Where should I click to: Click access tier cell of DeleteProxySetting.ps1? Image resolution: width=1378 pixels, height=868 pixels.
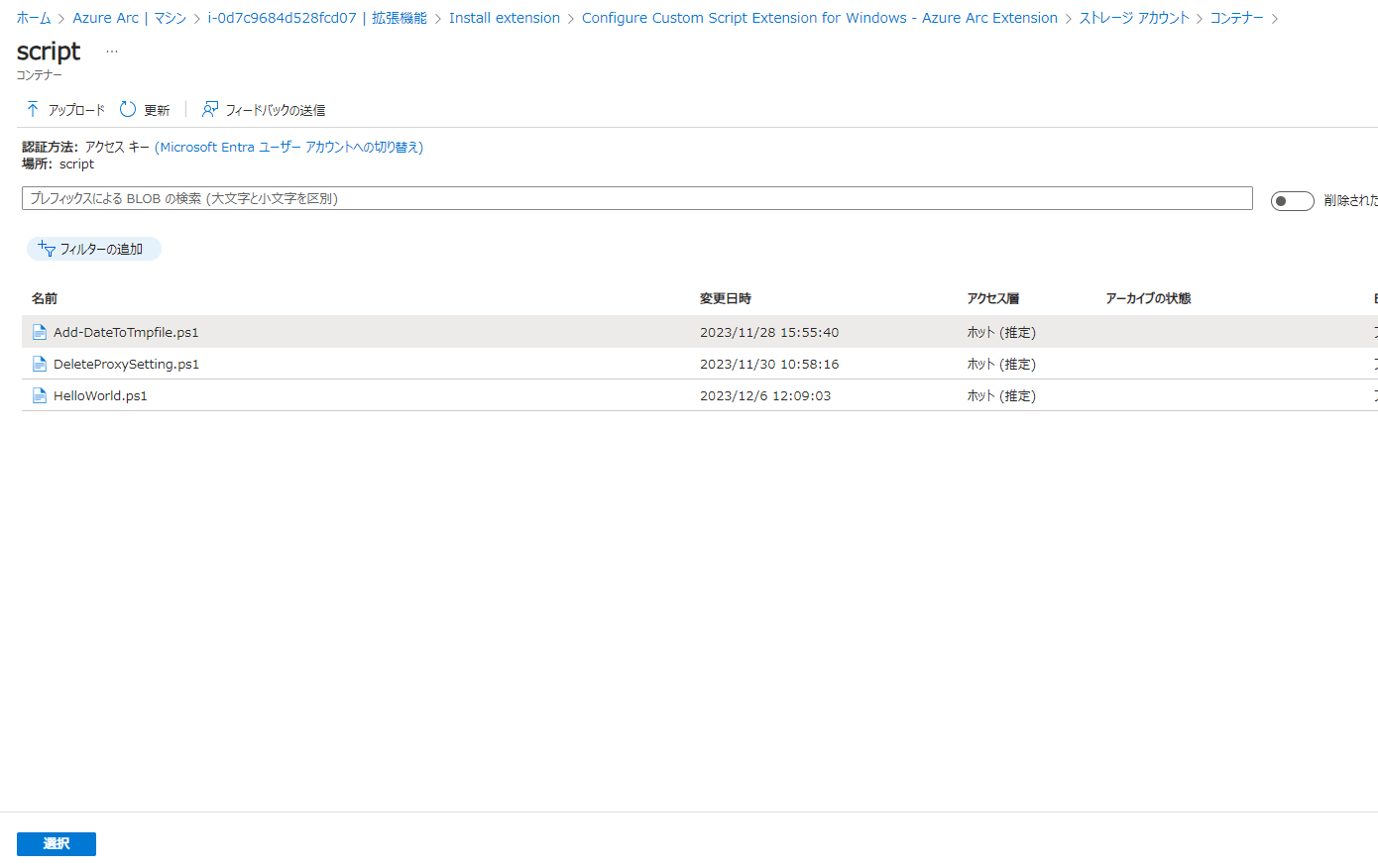(x=1001, y=364)
